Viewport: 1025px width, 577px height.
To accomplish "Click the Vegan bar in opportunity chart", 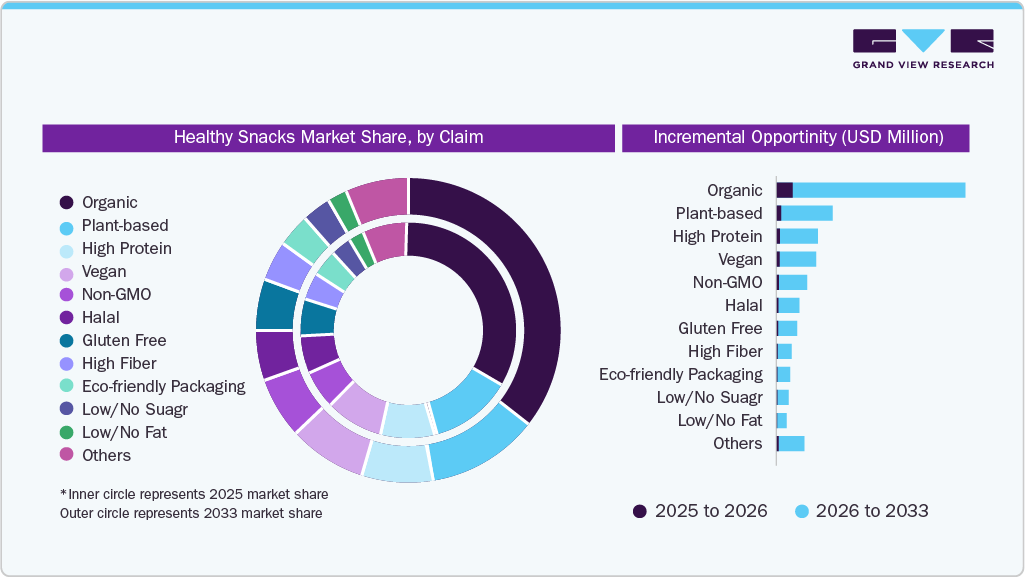I will [797, 259].
